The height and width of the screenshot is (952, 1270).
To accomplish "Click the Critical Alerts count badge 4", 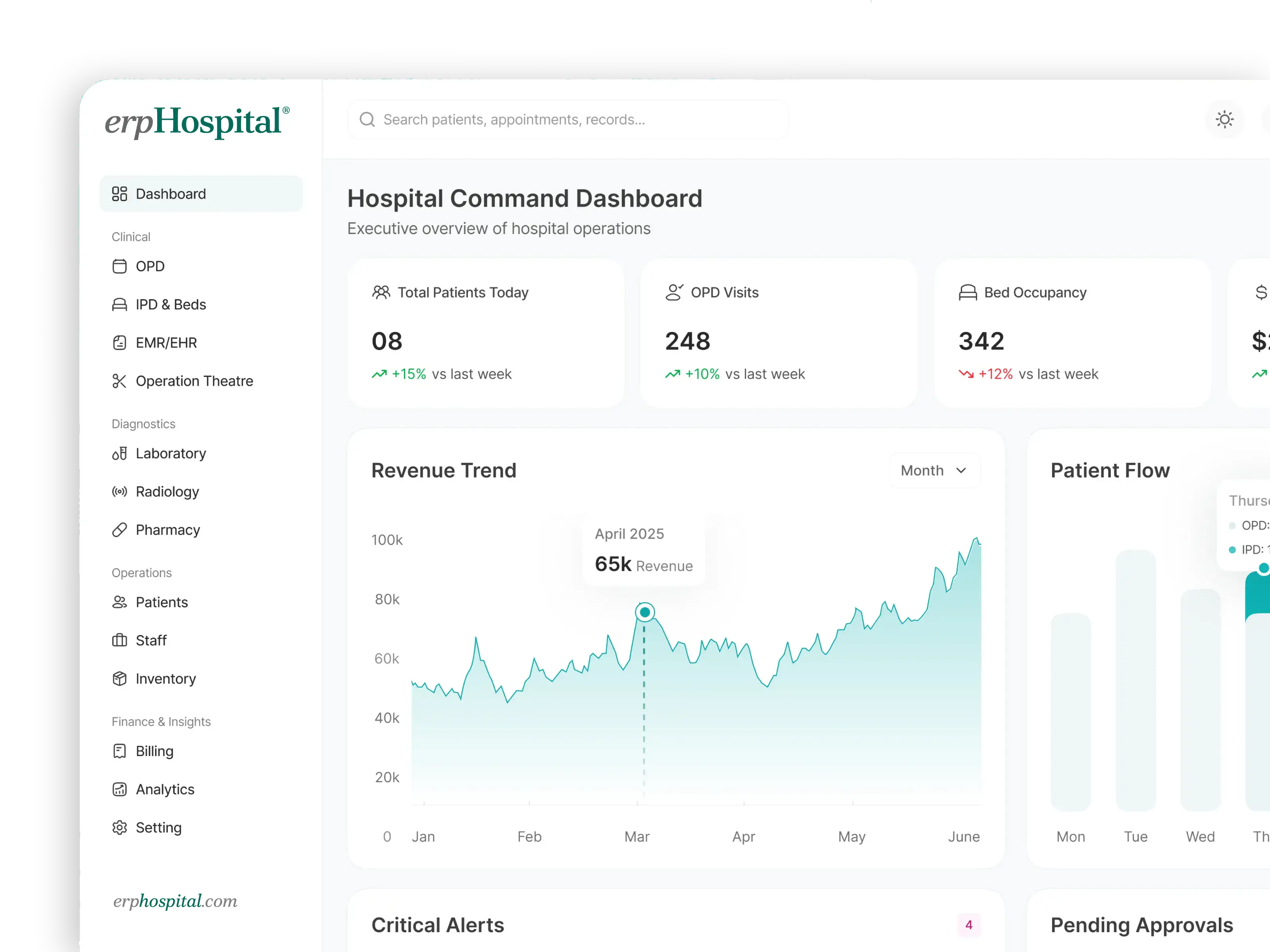I will [x=969, y=925].
